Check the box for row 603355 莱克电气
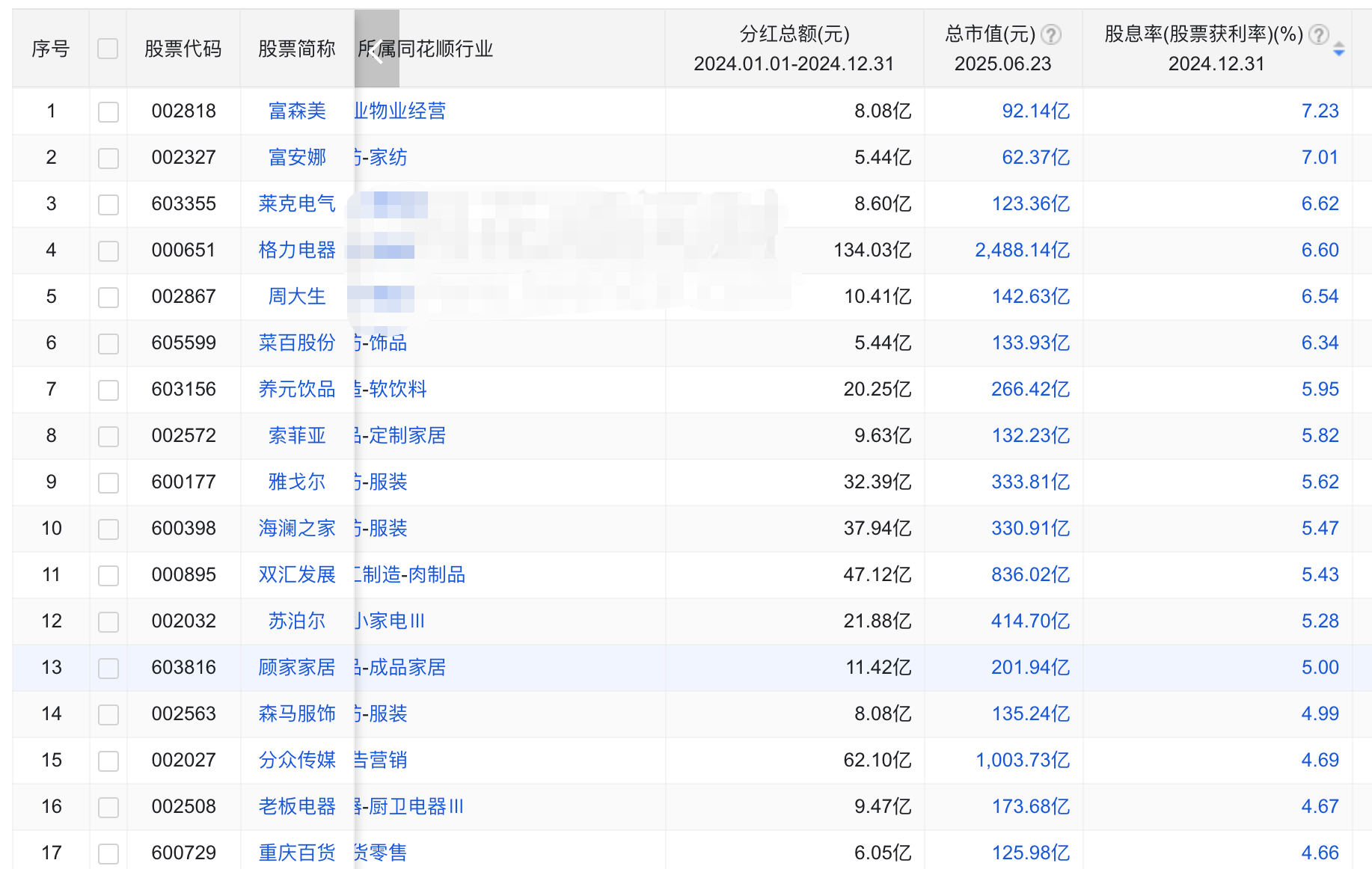1372x869 pixels. tap(108, 205)
